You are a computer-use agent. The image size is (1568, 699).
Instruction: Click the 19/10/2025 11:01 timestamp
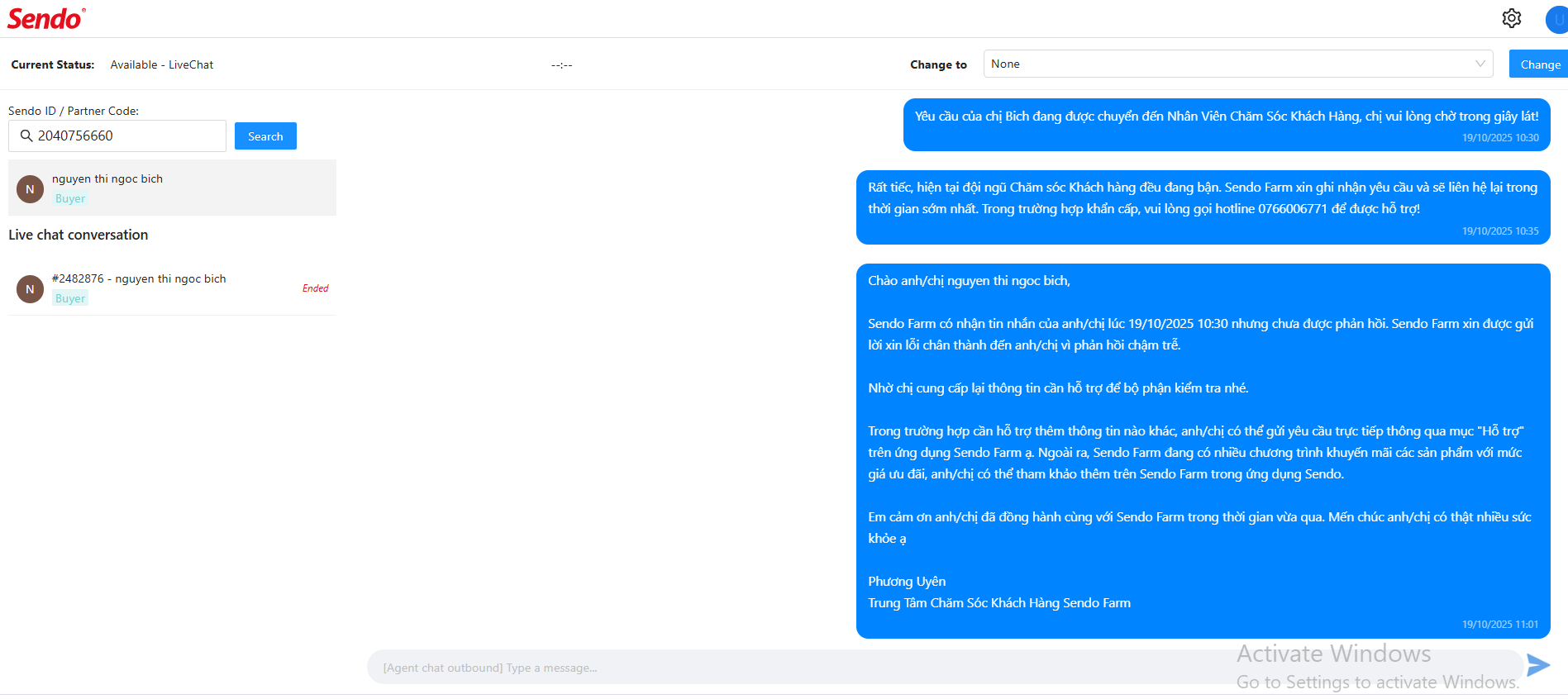(x=1500, y=625)
